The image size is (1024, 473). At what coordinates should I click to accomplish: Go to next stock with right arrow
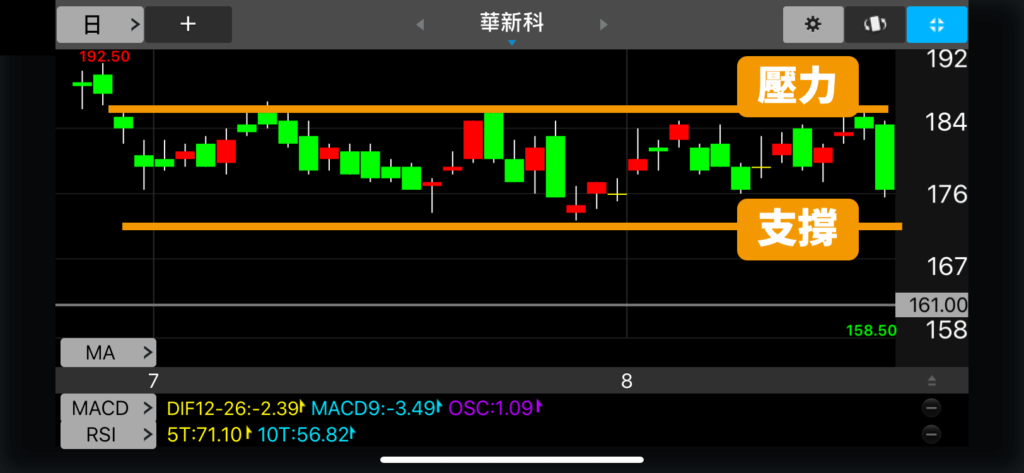click(x=603, y=25)
